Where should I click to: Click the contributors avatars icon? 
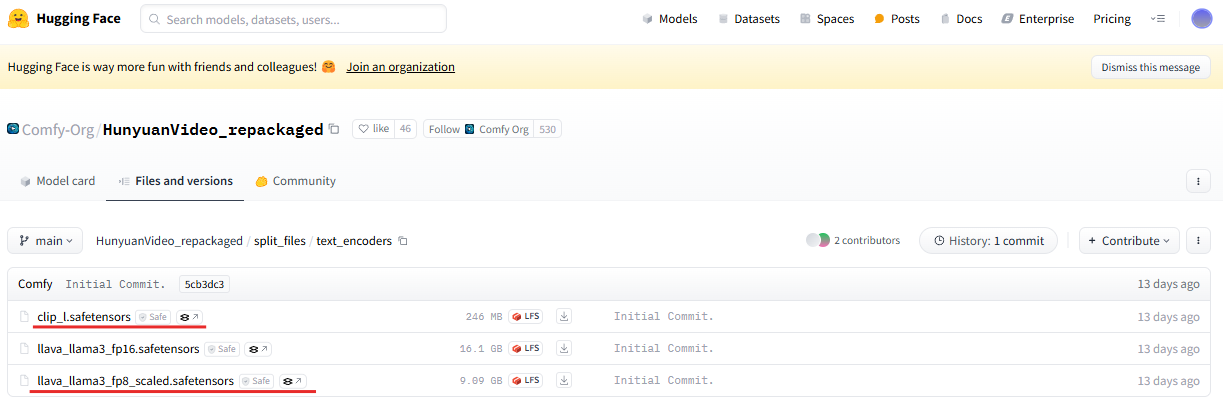coord(818,241)
